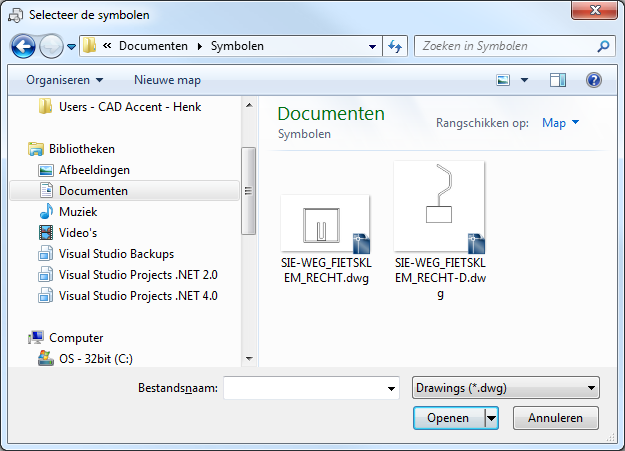Viewport: 625px width, 451px height.
Task: Select SIE-WEG_FIETSKLEM_RECHT-D.dwg file thumbnail
Action: pyautogui.click(x=439, y=207)
